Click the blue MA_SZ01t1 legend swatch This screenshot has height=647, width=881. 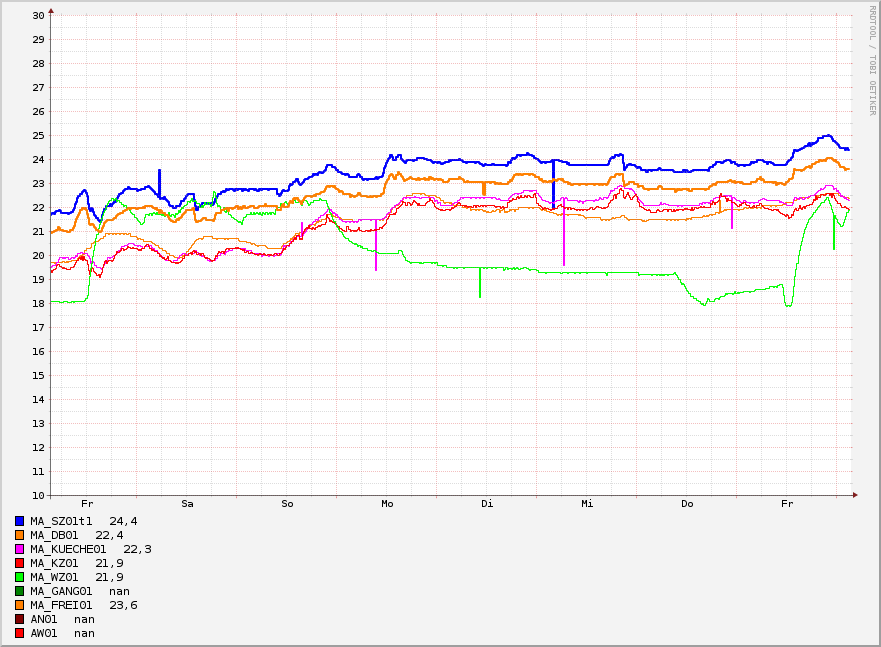[20, 521]
